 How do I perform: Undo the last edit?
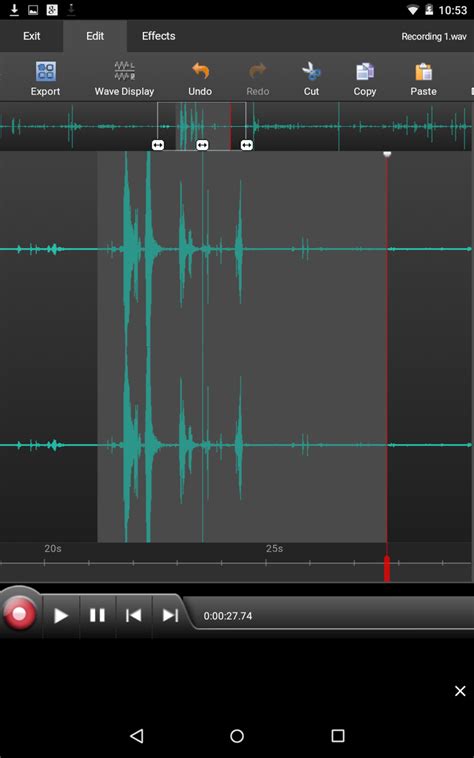click(200, 78)
